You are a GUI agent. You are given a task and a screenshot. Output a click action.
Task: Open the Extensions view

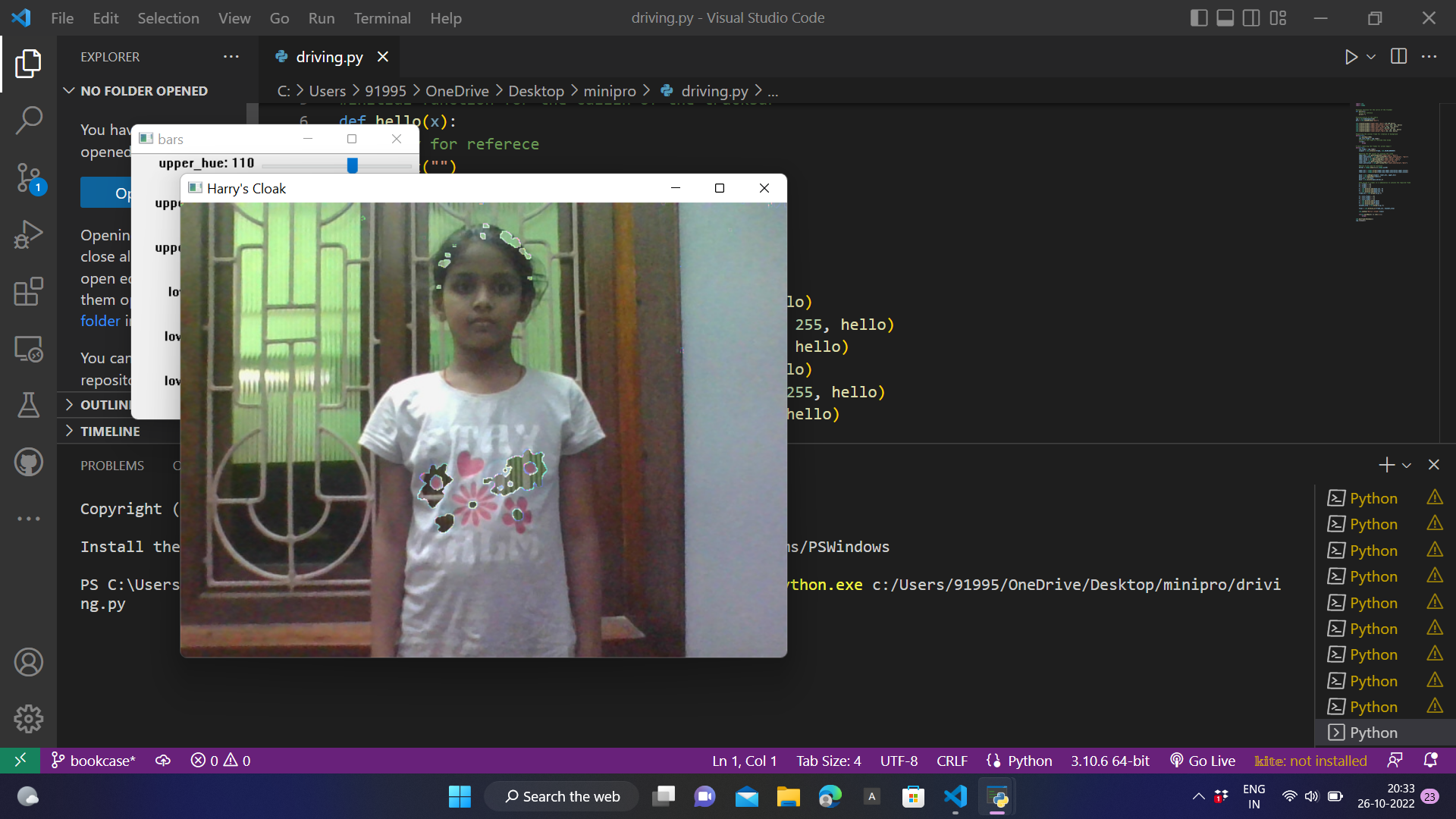(x=28, y=291)
